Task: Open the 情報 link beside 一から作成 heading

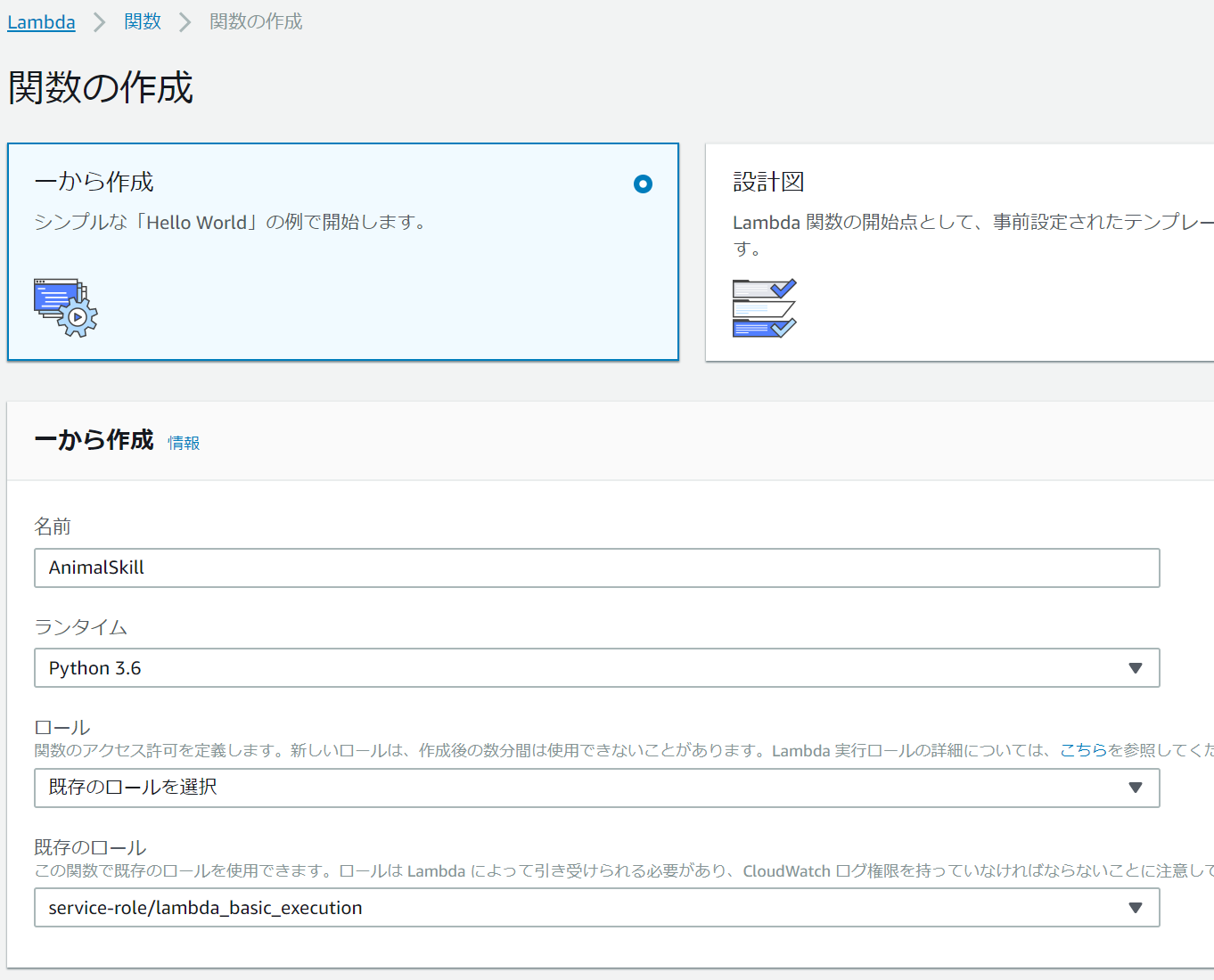Action: [x=184, y=443]
